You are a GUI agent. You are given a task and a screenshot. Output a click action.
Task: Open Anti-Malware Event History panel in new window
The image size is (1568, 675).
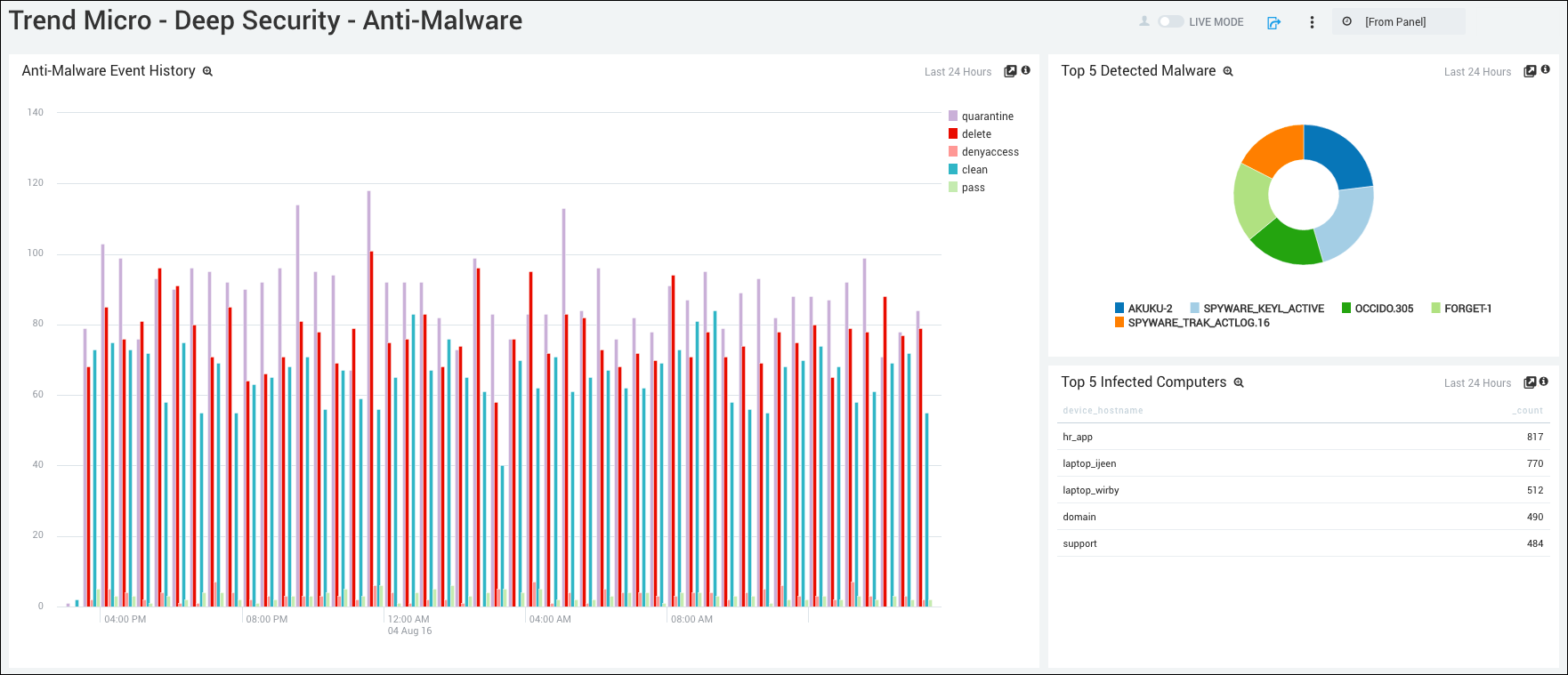(1010, 71)
